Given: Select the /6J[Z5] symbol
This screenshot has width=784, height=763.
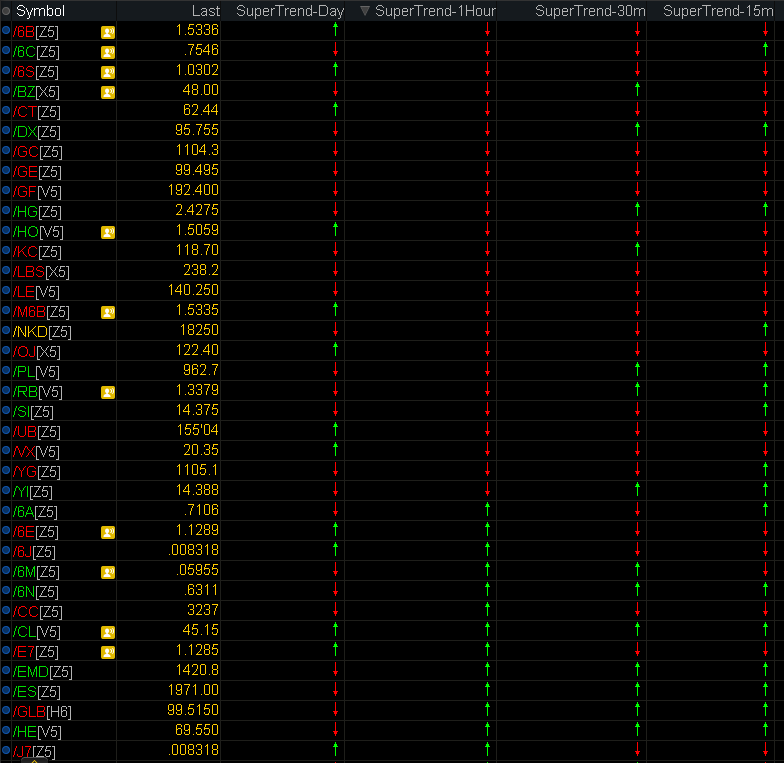Looking at the screenshot, I should pyautogui.click(x=34, y=552).
